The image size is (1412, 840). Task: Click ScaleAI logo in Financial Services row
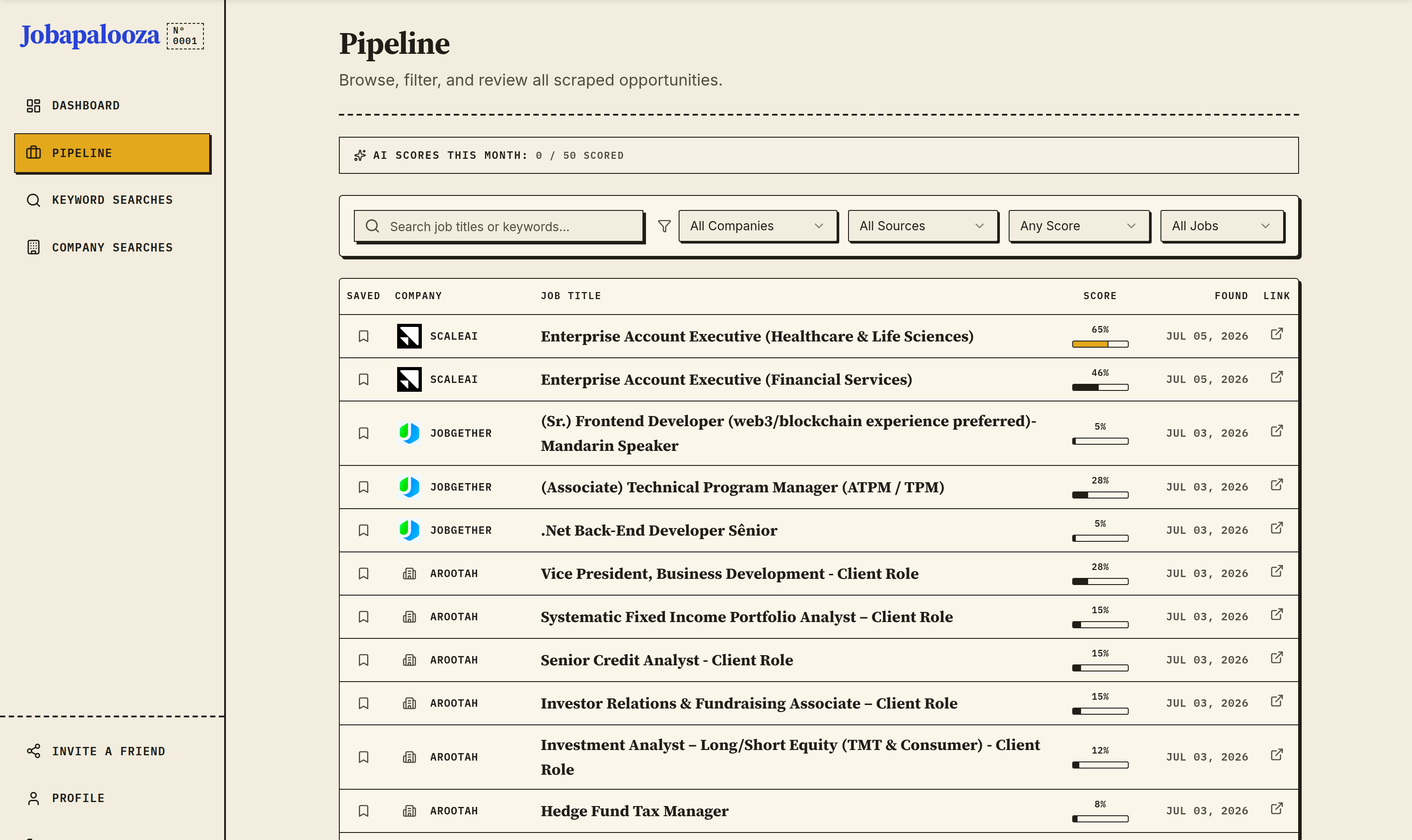[x=409, y=379]
